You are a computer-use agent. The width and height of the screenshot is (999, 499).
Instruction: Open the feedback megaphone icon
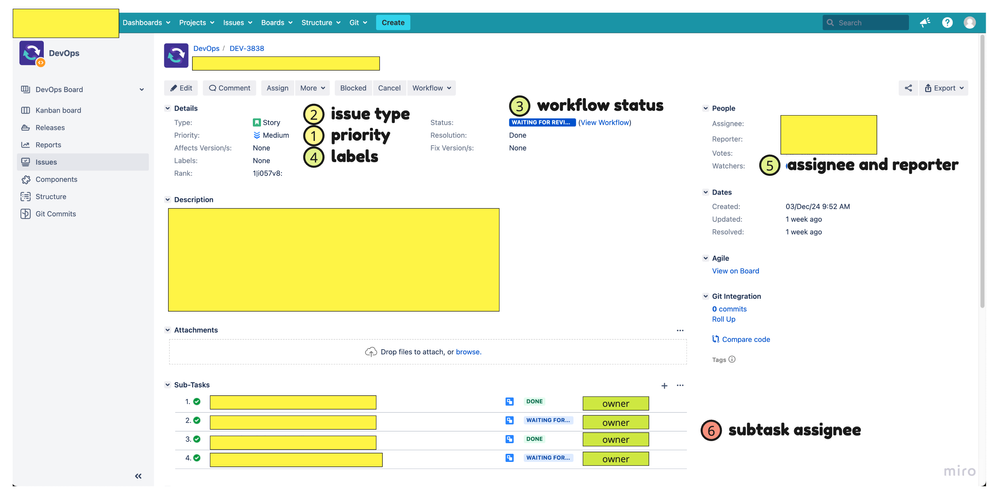pyautogui.click(x=924, y=22)
